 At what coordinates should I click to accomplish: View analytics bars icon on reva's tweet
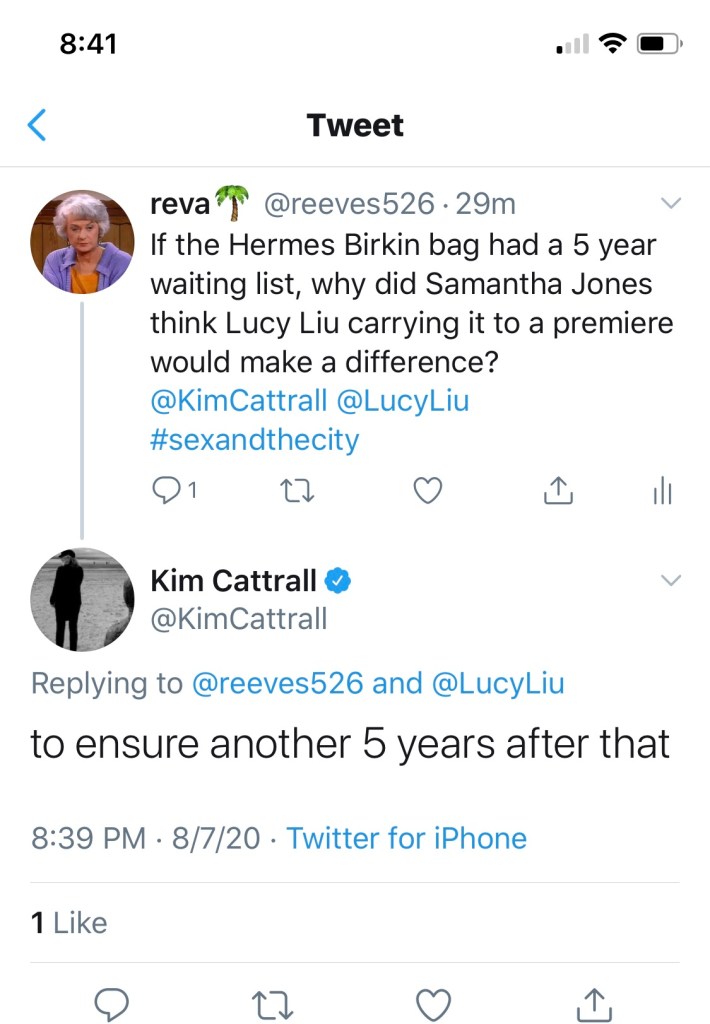[x=662, y=491]
